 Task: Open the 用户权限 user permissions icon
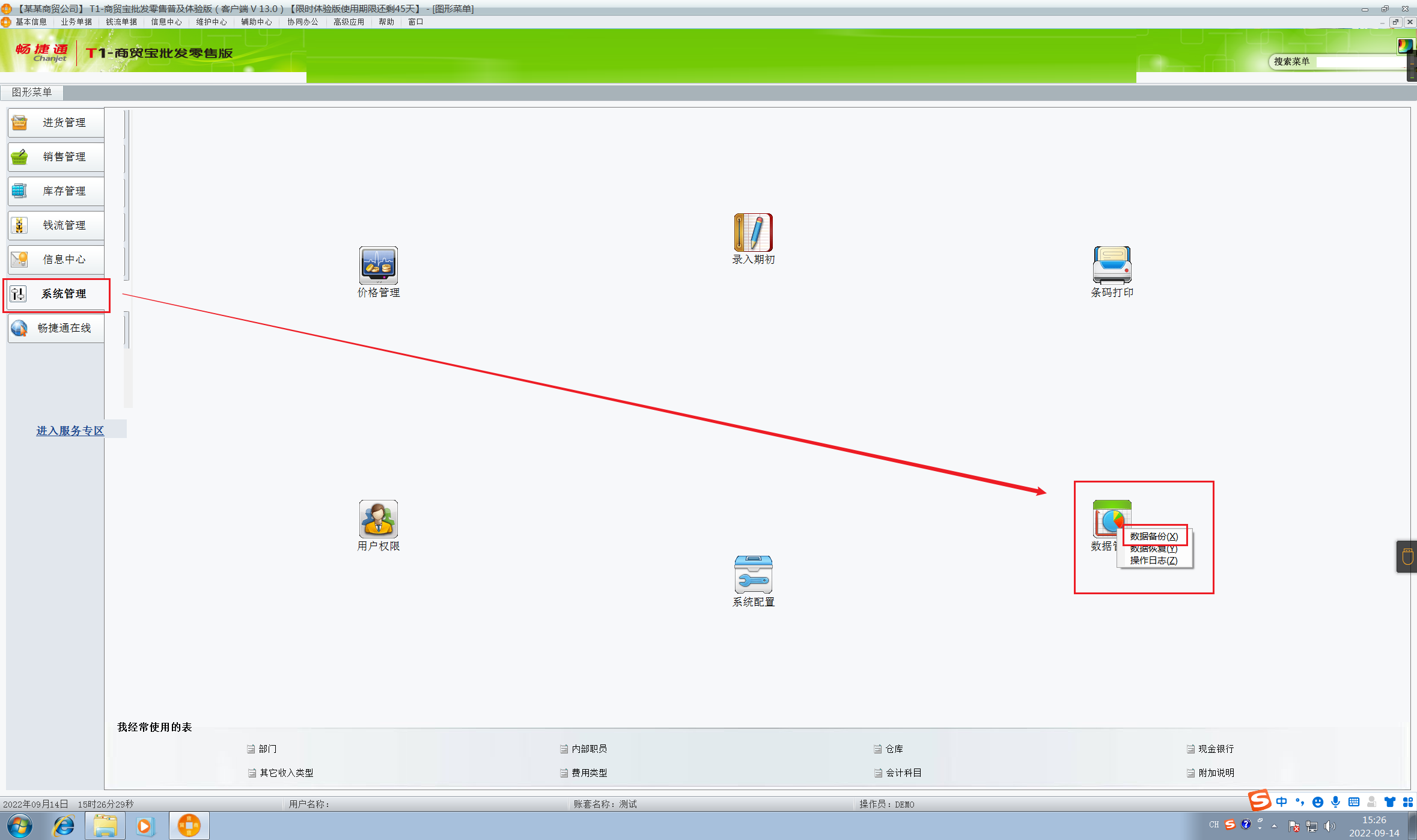tap(378, 519)
